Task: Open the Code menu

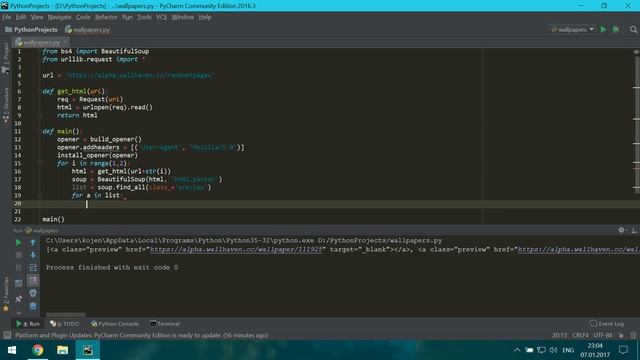Action: (83, 17)
